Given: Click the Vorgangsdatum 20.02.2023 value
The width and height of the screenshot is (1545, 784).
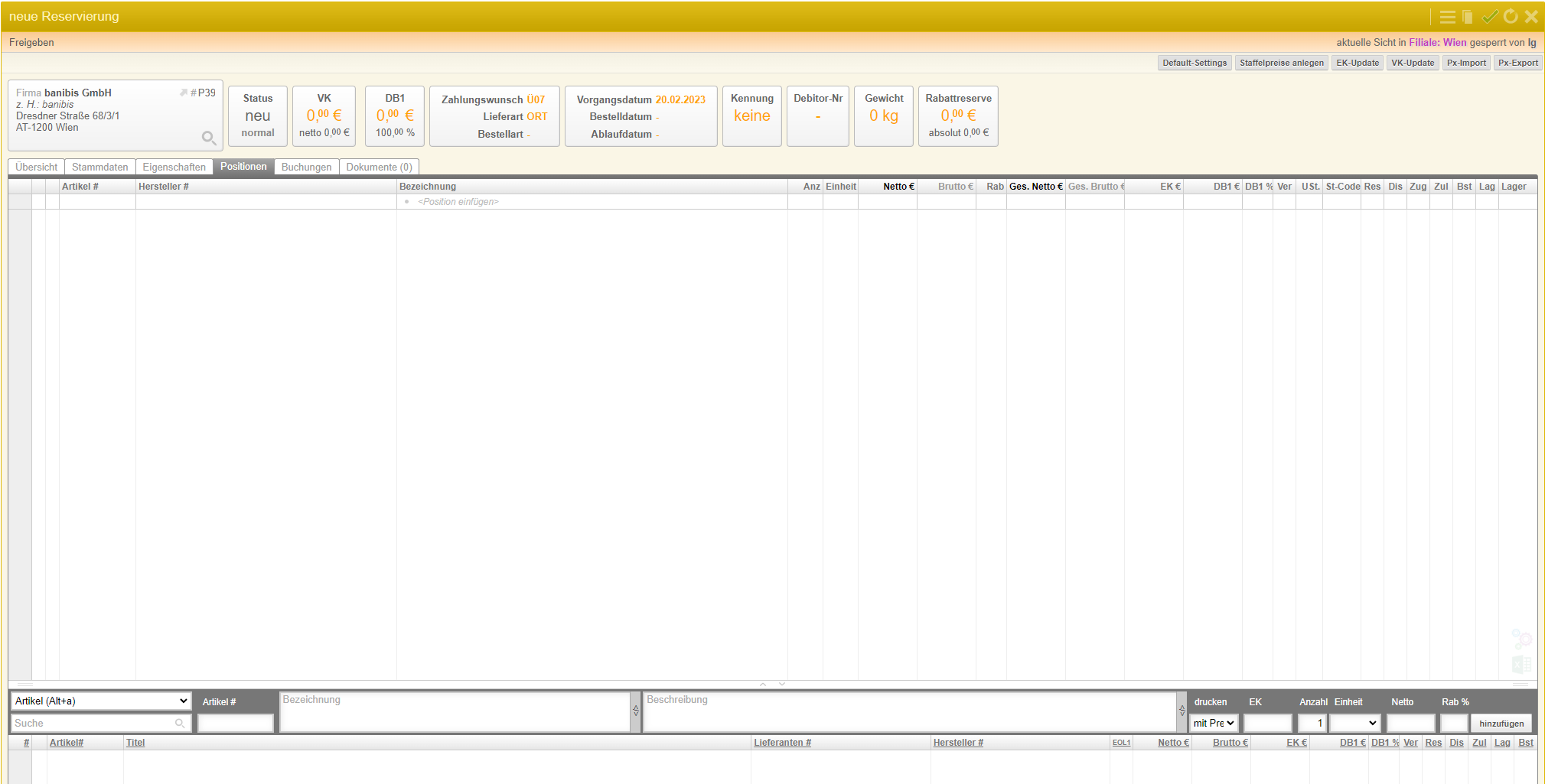Looking at the screenshot, I should [x=680, y=99].
